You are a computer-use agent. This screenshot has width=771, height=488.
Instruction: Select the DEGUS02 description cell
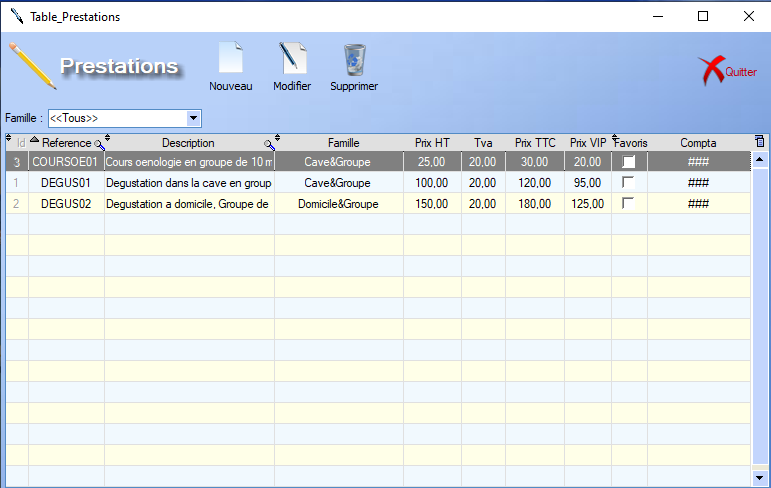click(189, 204)
